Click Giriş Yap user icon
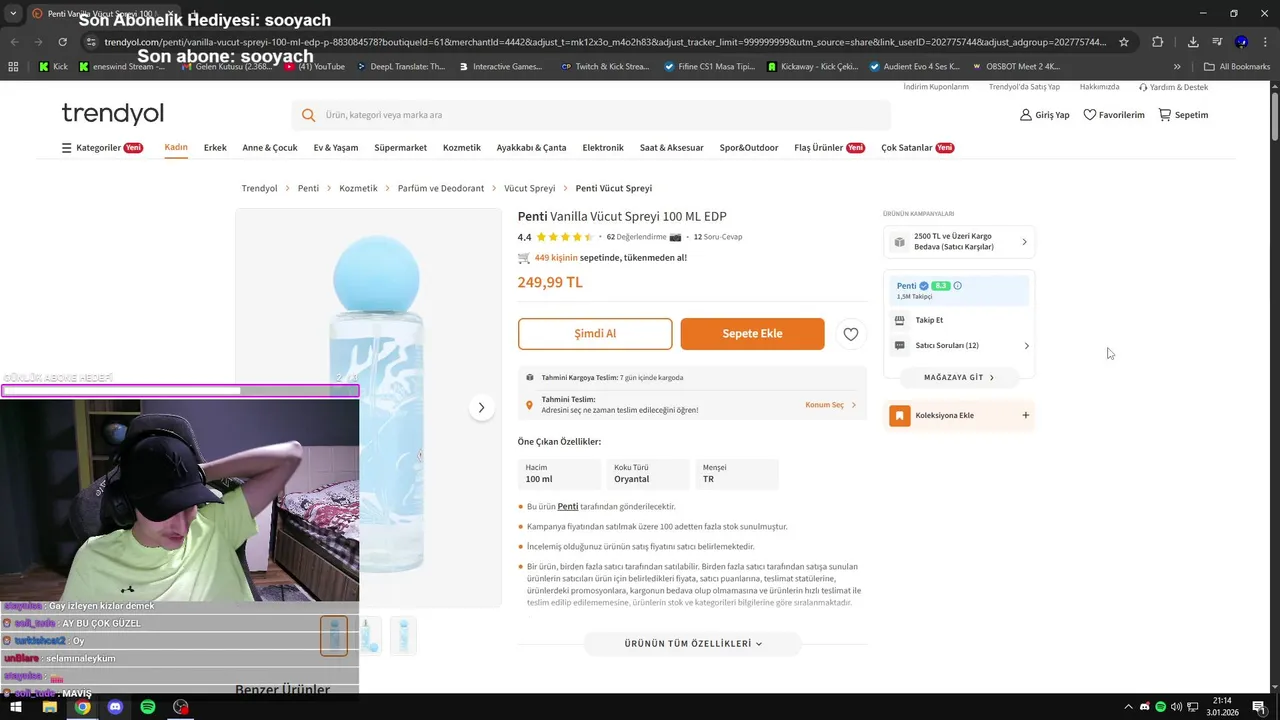This screenshot has width=1280, height=720. tap(1025, 115)
